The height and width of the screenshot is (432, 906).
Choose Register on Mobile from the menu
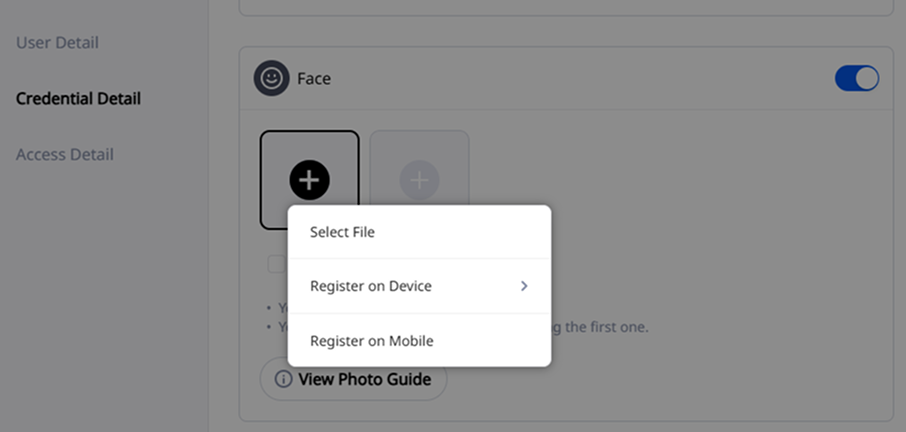[372, 341]
